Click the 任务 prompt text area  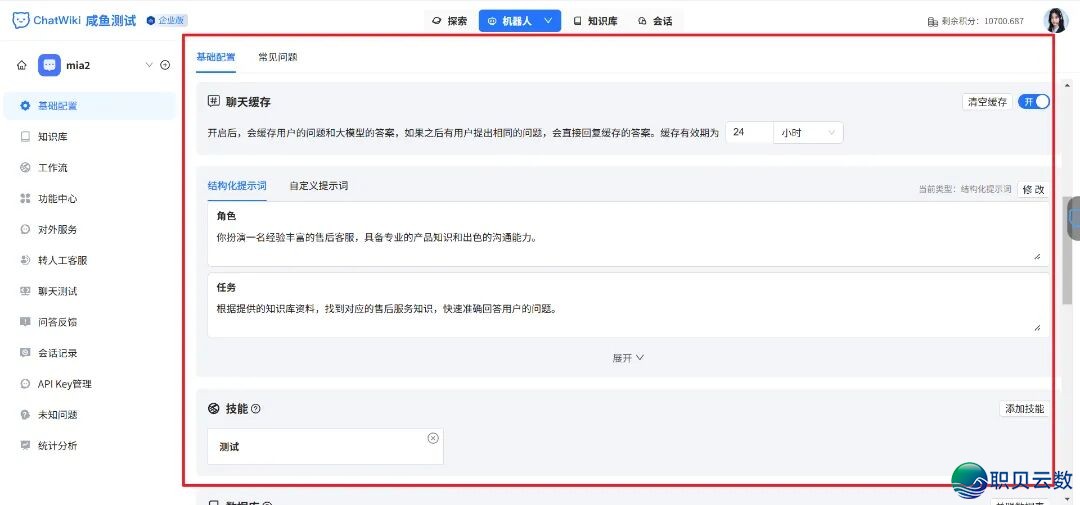(628, 305)
